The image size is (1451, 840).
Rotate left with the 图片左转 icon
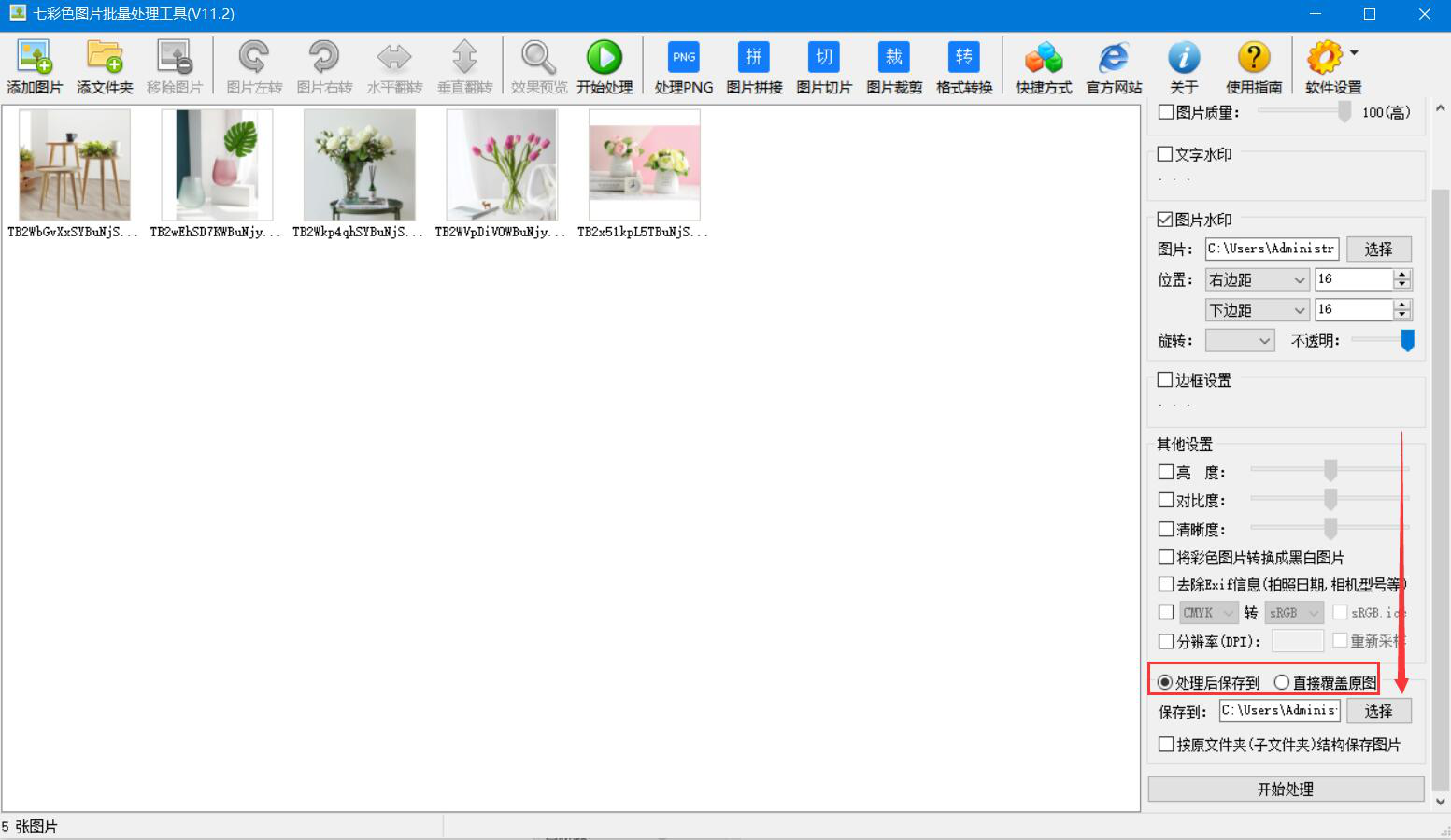(254, 57)
